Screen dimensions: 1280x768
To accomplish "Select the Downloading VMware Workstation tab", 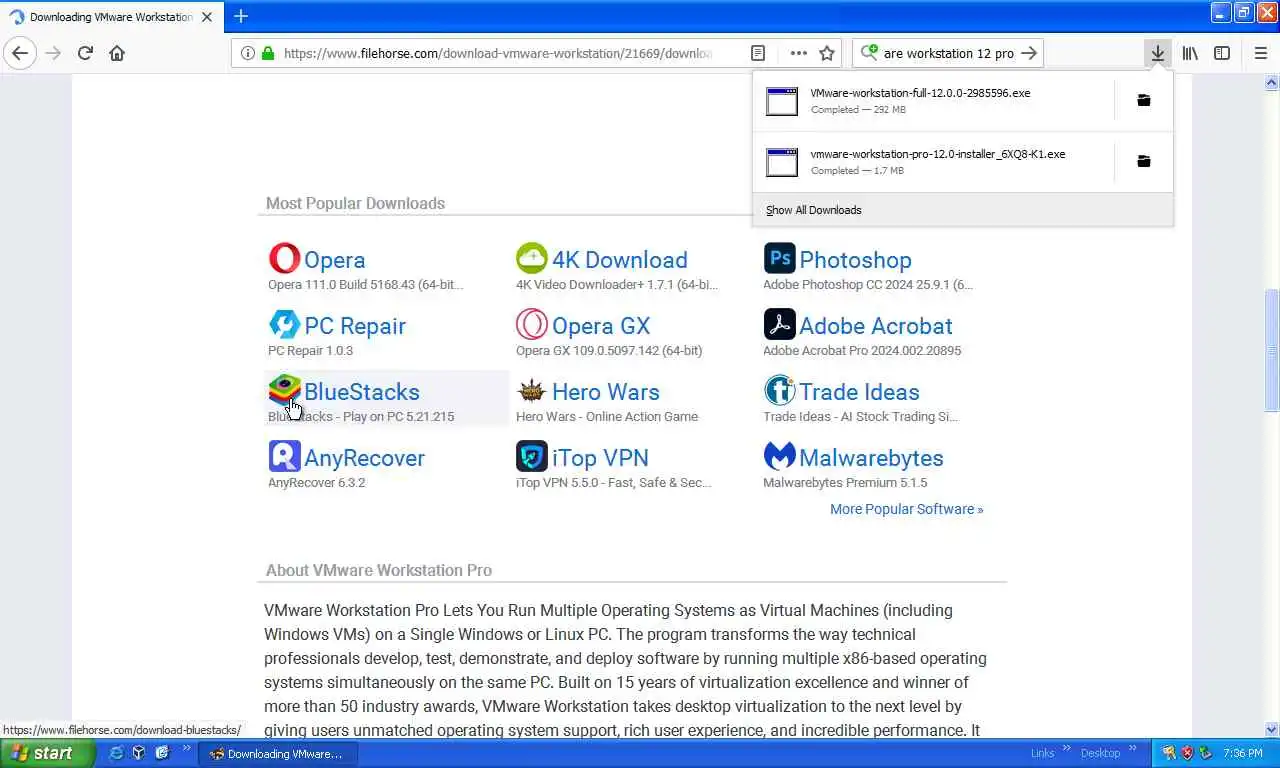I will 111,17.
